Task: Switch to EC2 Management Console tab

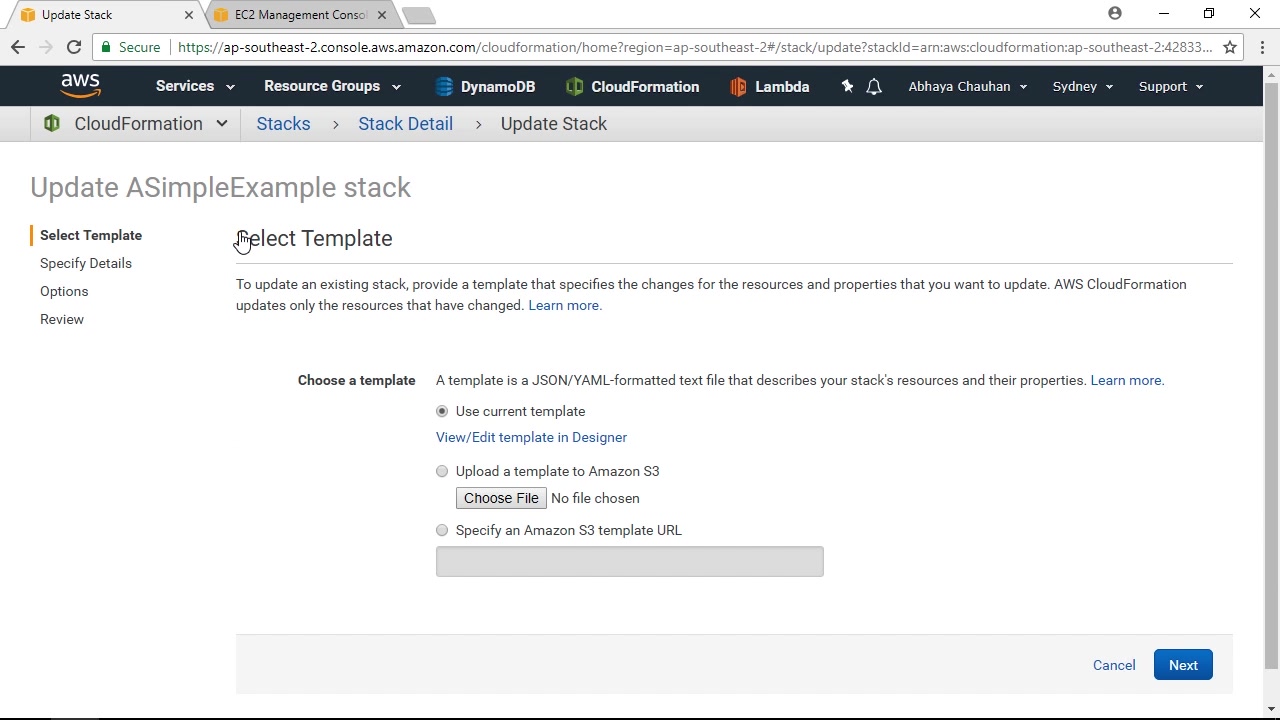Action: tap(300, 15)
